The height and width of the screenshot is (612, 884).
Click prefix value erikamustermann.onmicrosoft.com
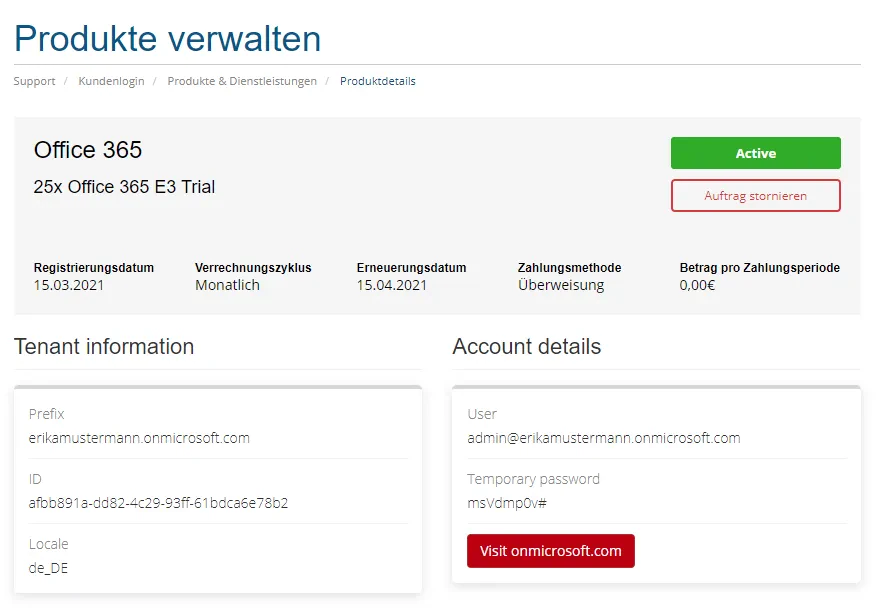click(x=139, y=438)
